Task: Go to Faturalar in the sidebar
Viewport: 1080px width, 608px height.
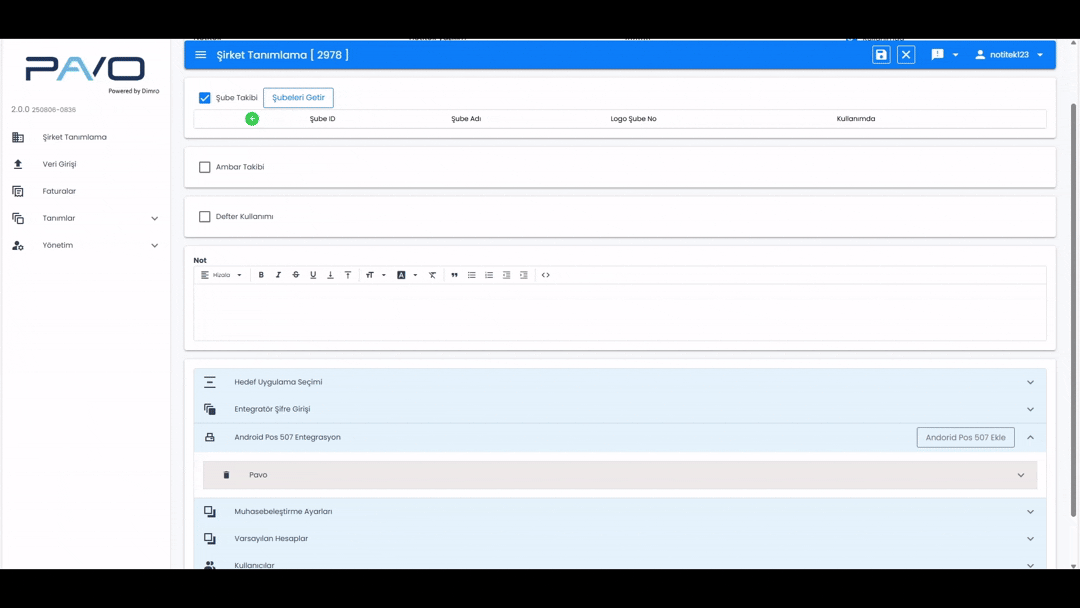Action: pos(59,191)
